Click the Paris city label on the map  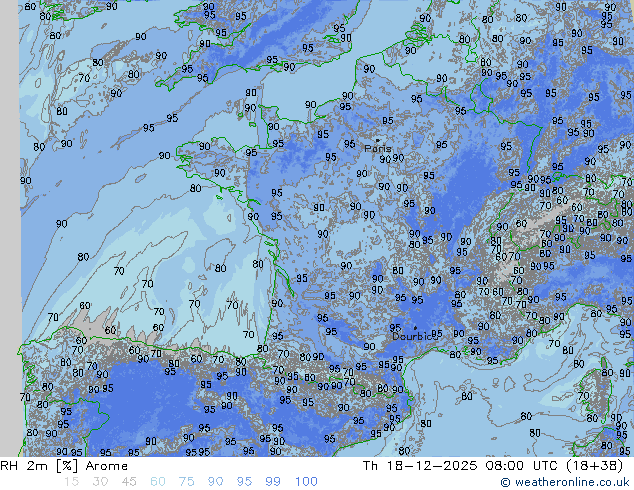[378, 148]
